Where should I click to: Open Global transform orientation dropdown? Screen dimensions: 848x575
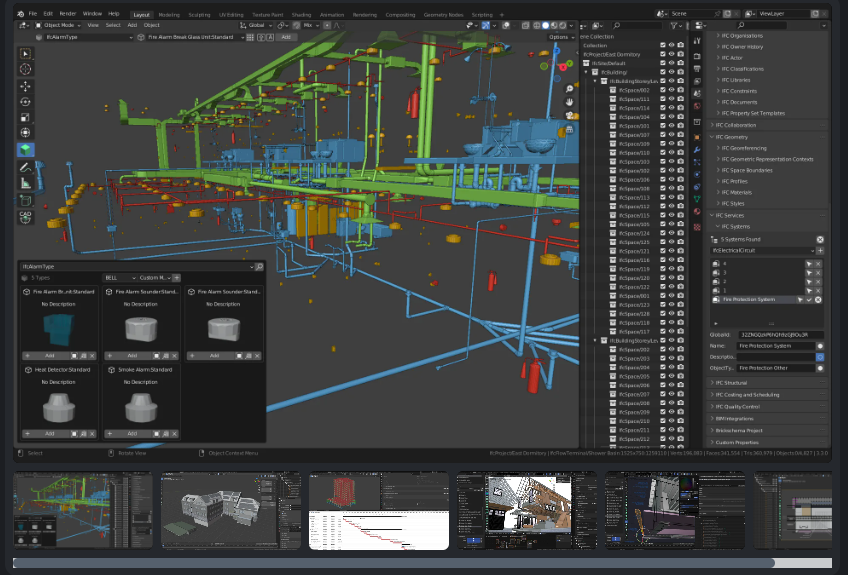(x=256, y=25)
